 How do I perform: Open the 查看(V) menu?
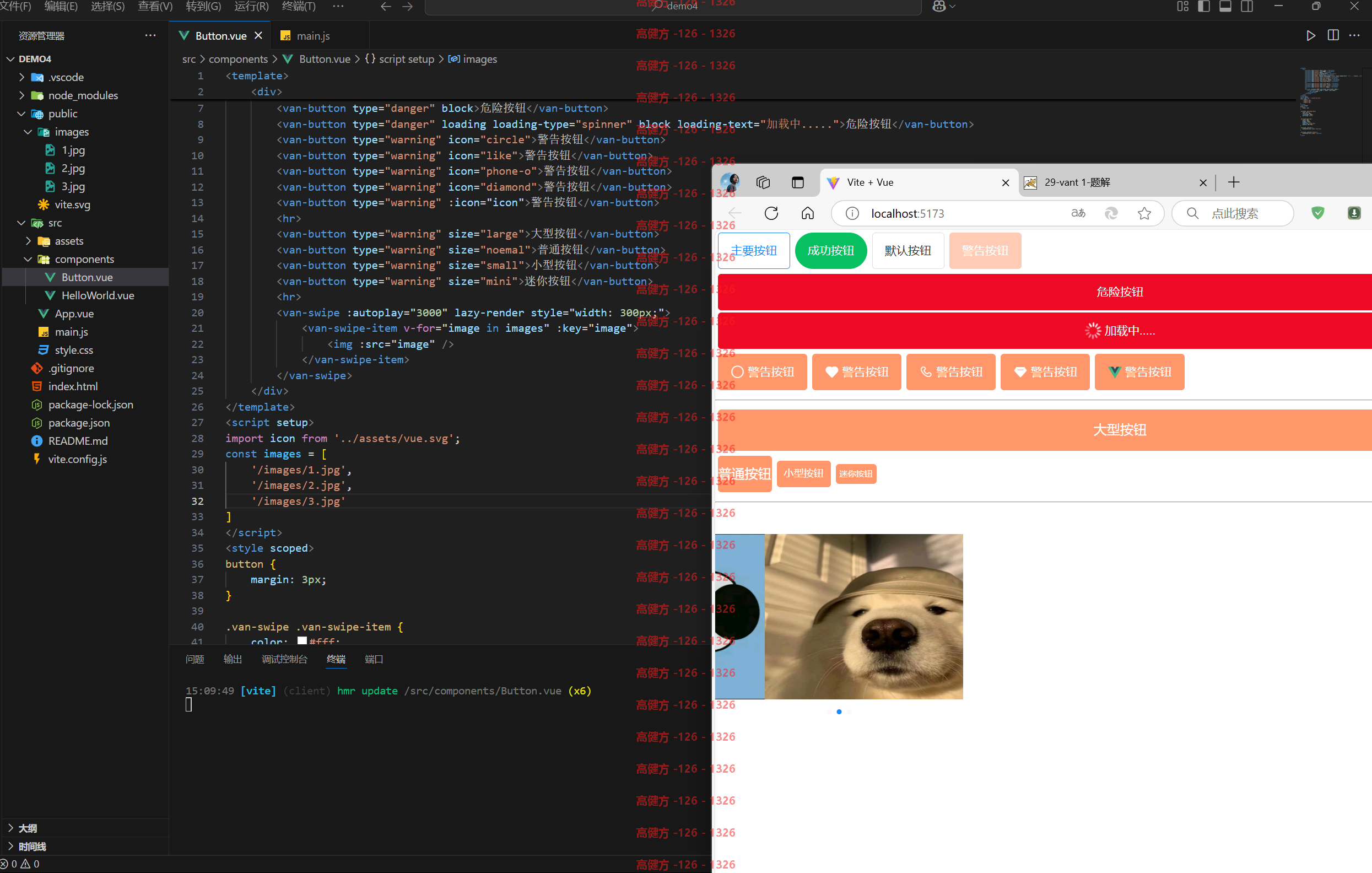pyautogui.click(x=155, y=6)
